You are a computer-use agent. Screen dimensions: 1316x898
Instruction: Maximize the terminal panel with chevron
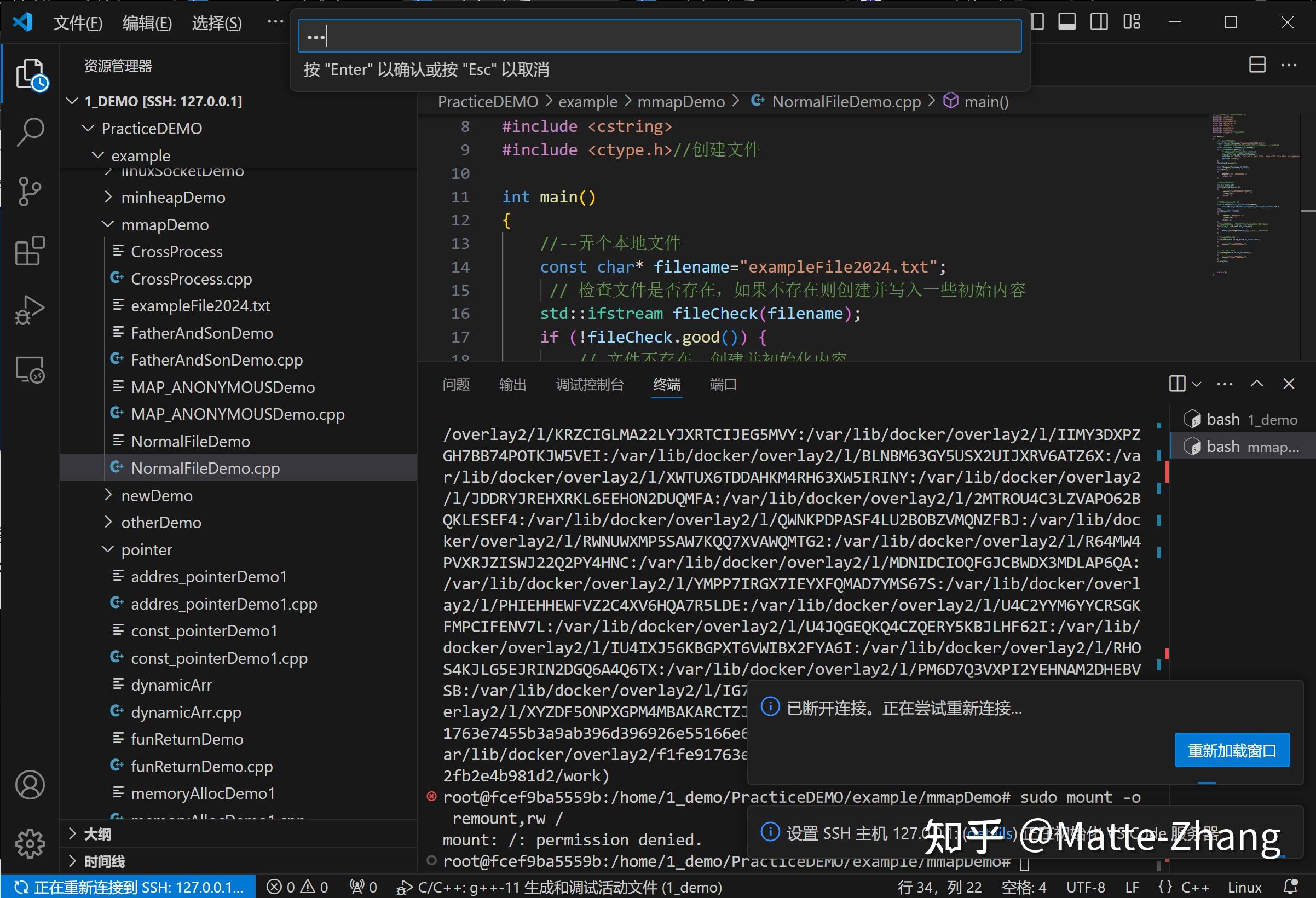click(x=1256, y=384)
